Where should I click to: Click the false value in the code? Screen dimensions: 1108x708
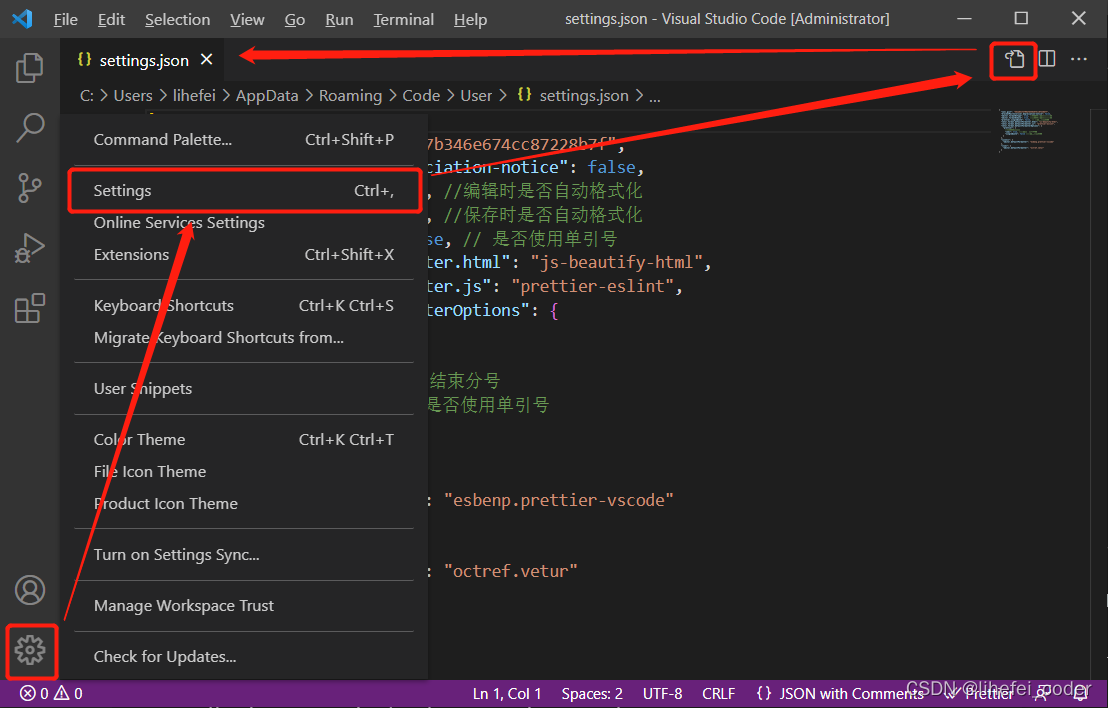click(x=611, y=167)
